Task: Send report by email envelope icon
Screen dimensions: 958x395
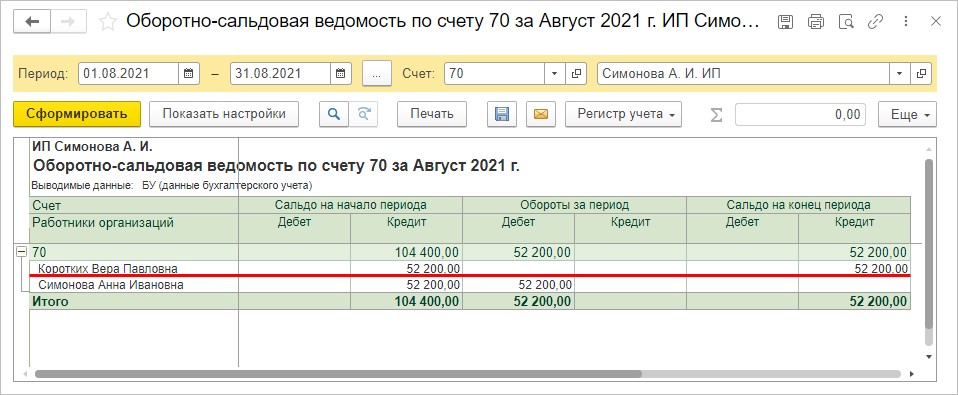Action: (x=541, y=114)
